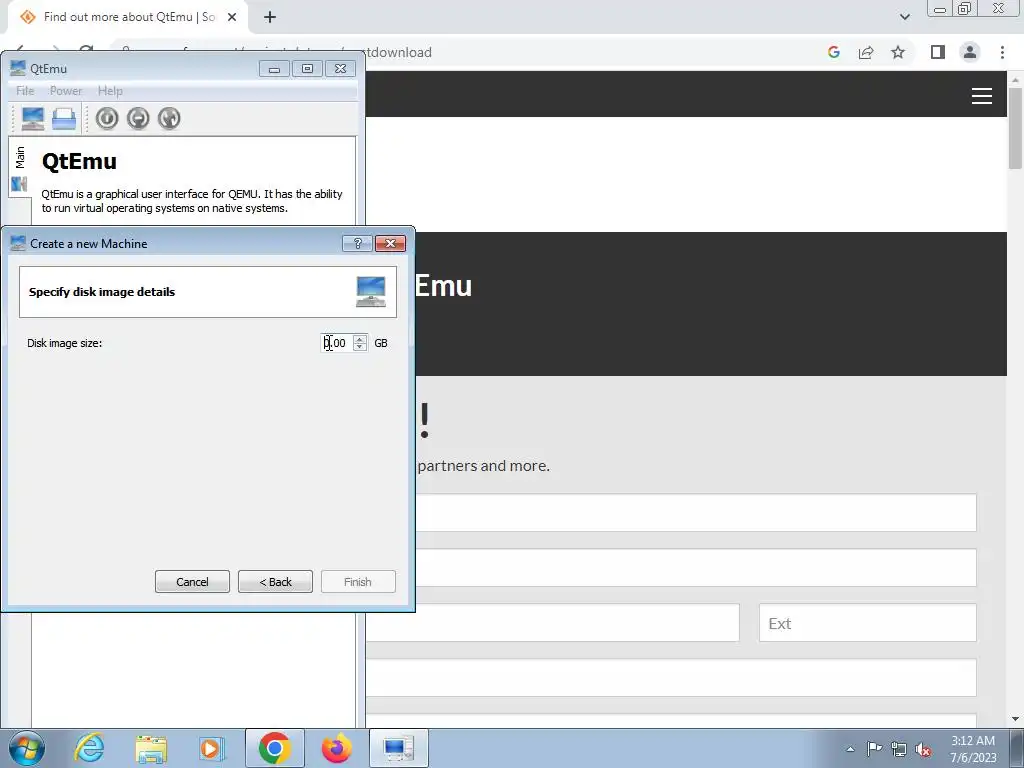Click the Cancel button in the wizard

(192, 582)
